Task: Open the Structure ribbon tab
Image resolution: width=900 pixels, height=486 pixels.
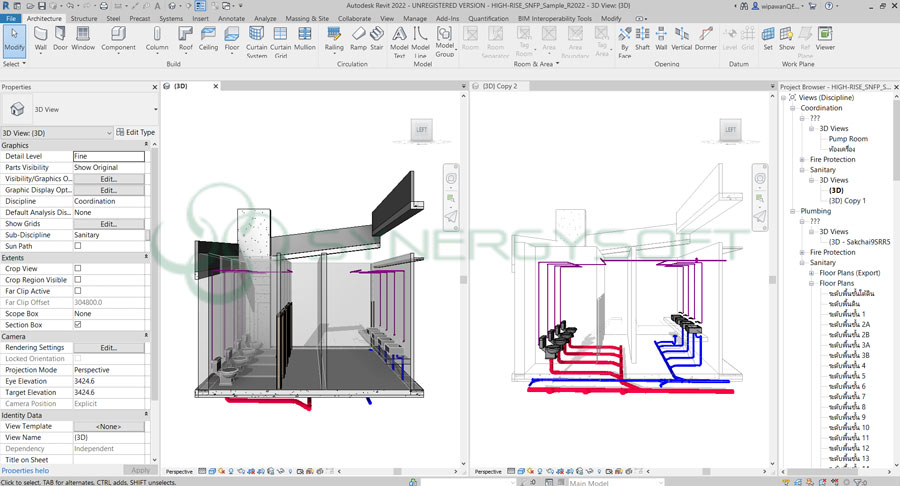Action: coord(84,18)
